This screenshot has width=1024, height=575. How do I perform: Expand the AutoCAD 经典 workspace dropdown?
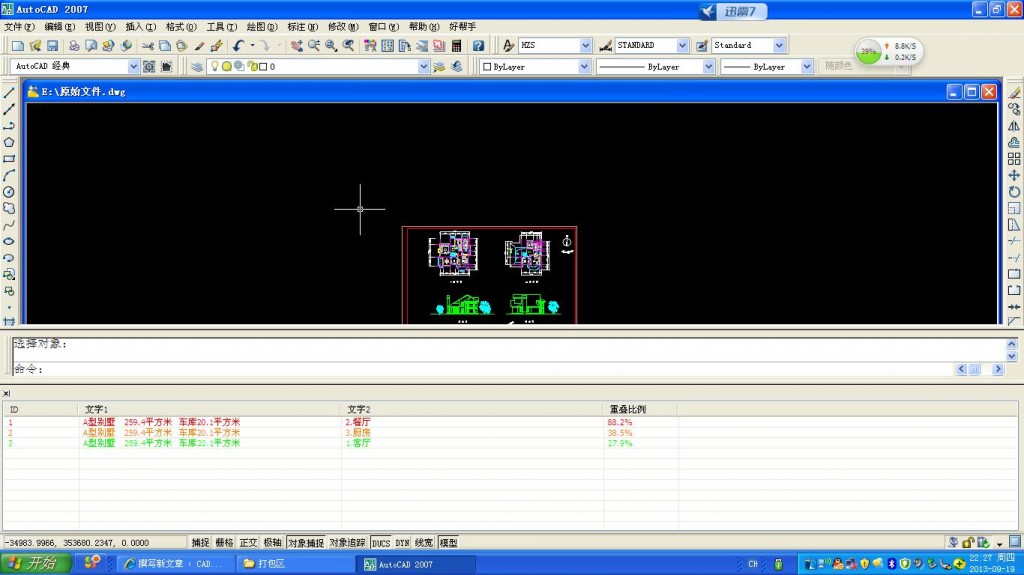133,67
